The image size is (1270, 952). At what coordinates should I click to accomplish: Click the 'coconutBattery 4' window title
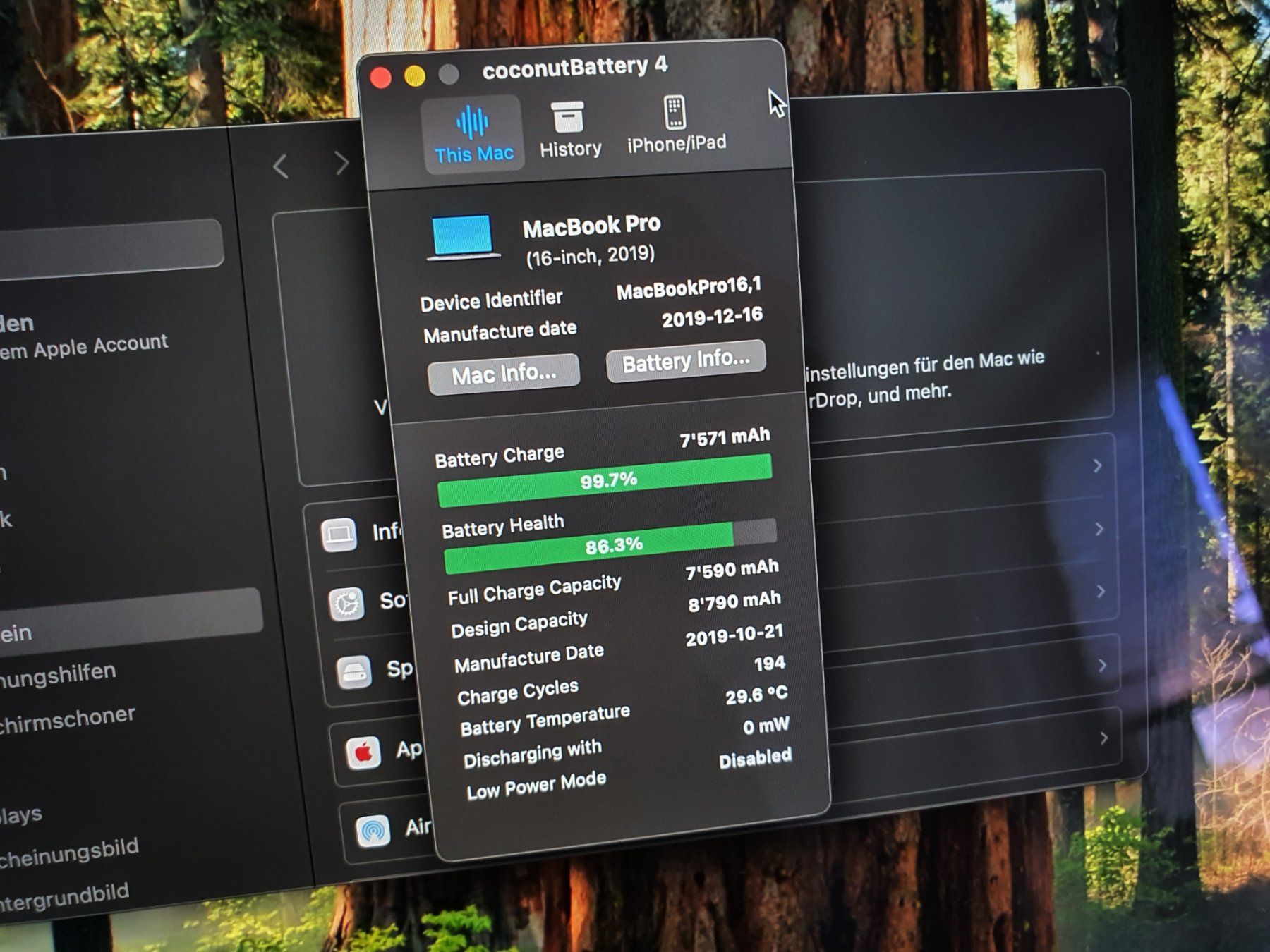coord(574,68)
